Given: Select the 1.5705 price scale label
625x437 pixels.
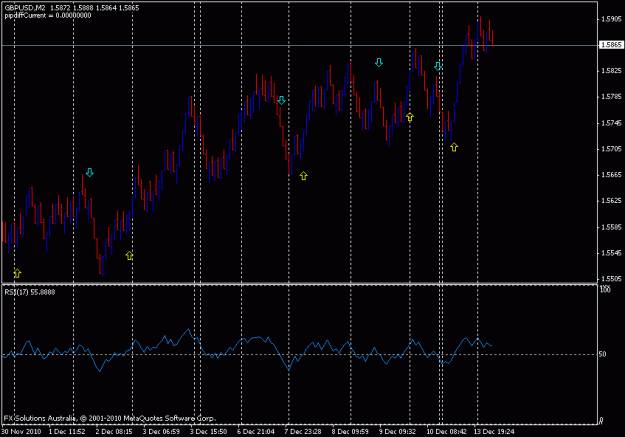Looking at the screenshot, I should click(x=611, y=149).
